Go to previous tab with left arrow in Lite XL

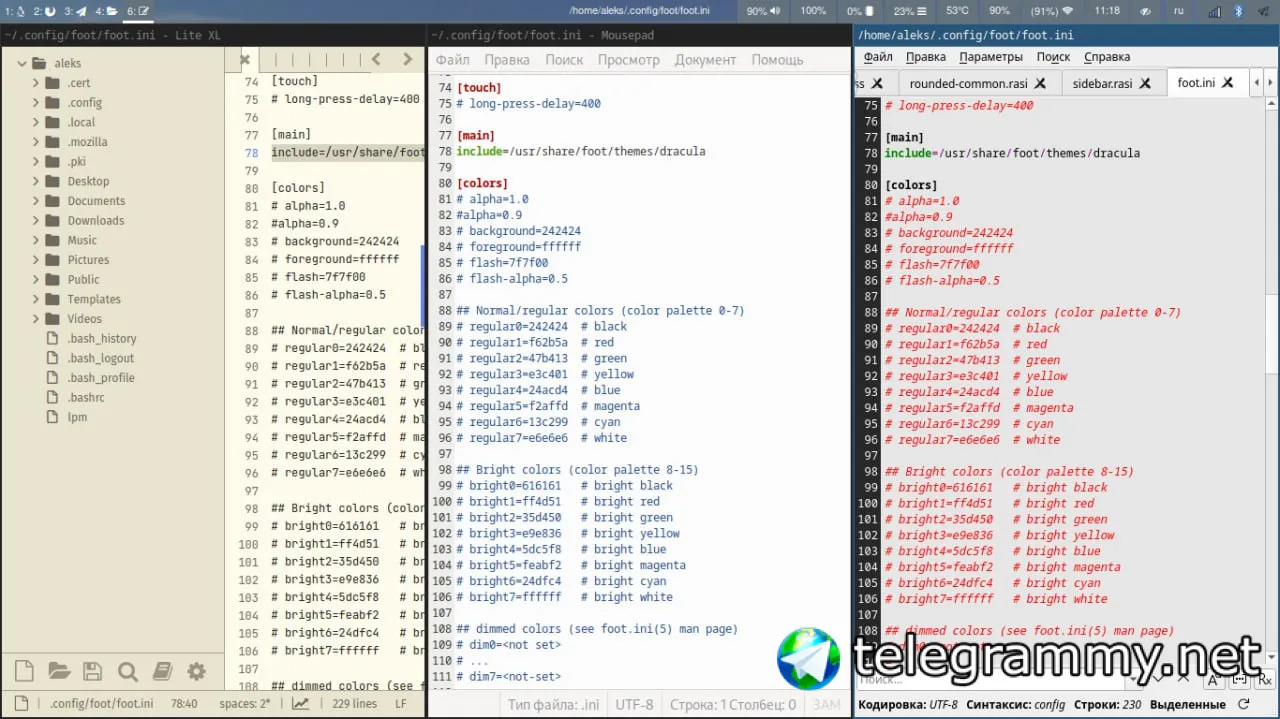[376, 59]
